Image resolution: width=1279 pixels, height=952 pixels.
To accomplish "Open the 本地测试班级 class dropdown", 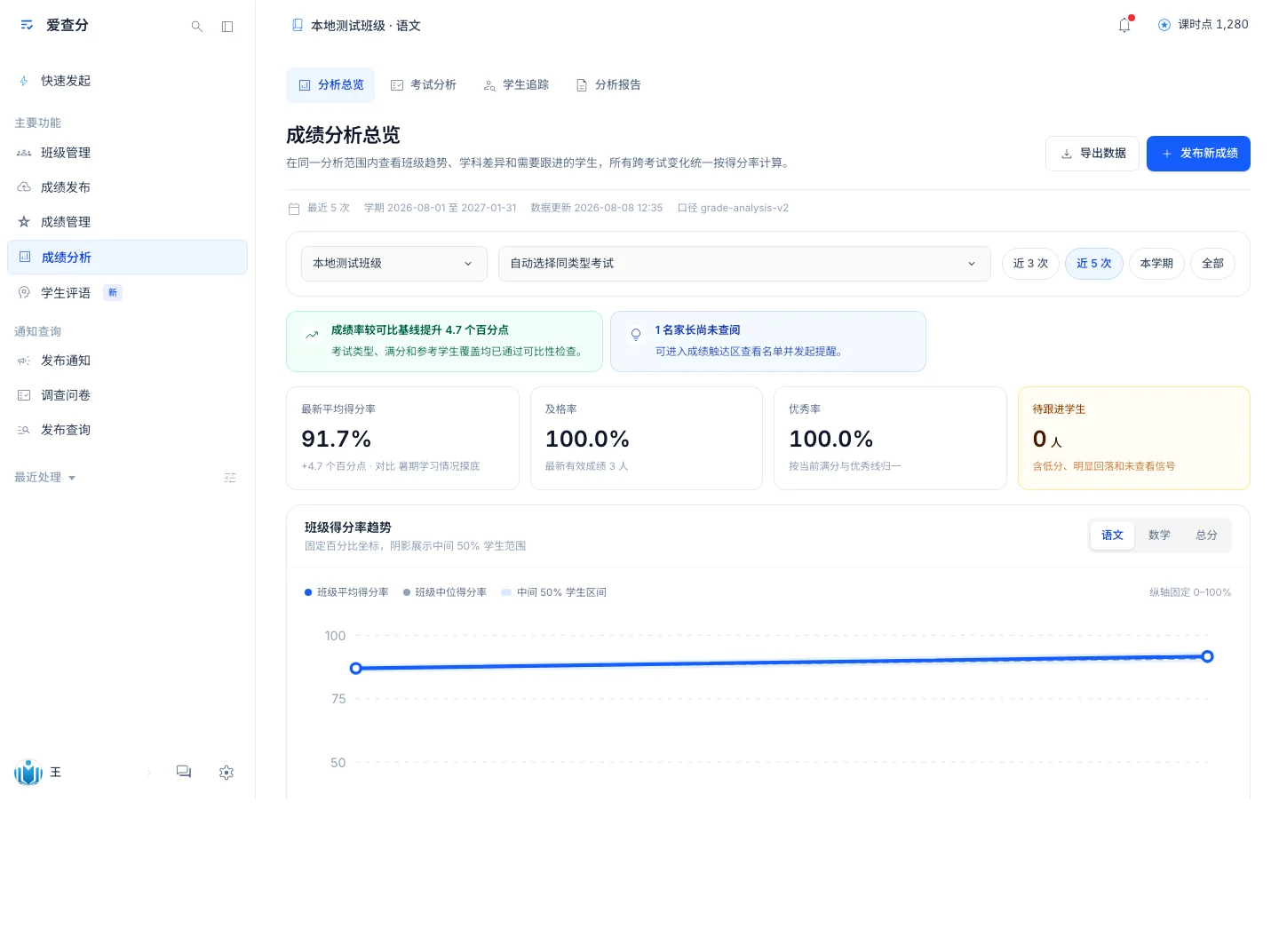I will point(394,264).
